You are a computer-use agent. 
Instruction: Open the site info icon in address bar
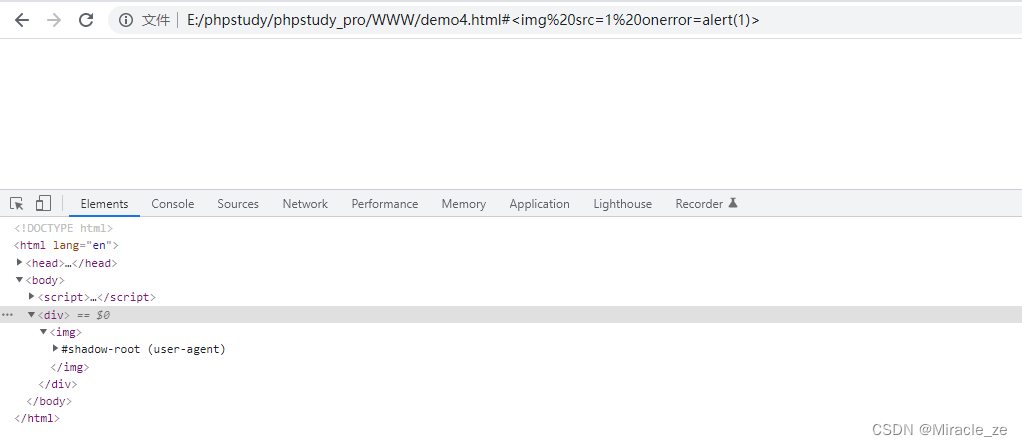click(125, 20)
